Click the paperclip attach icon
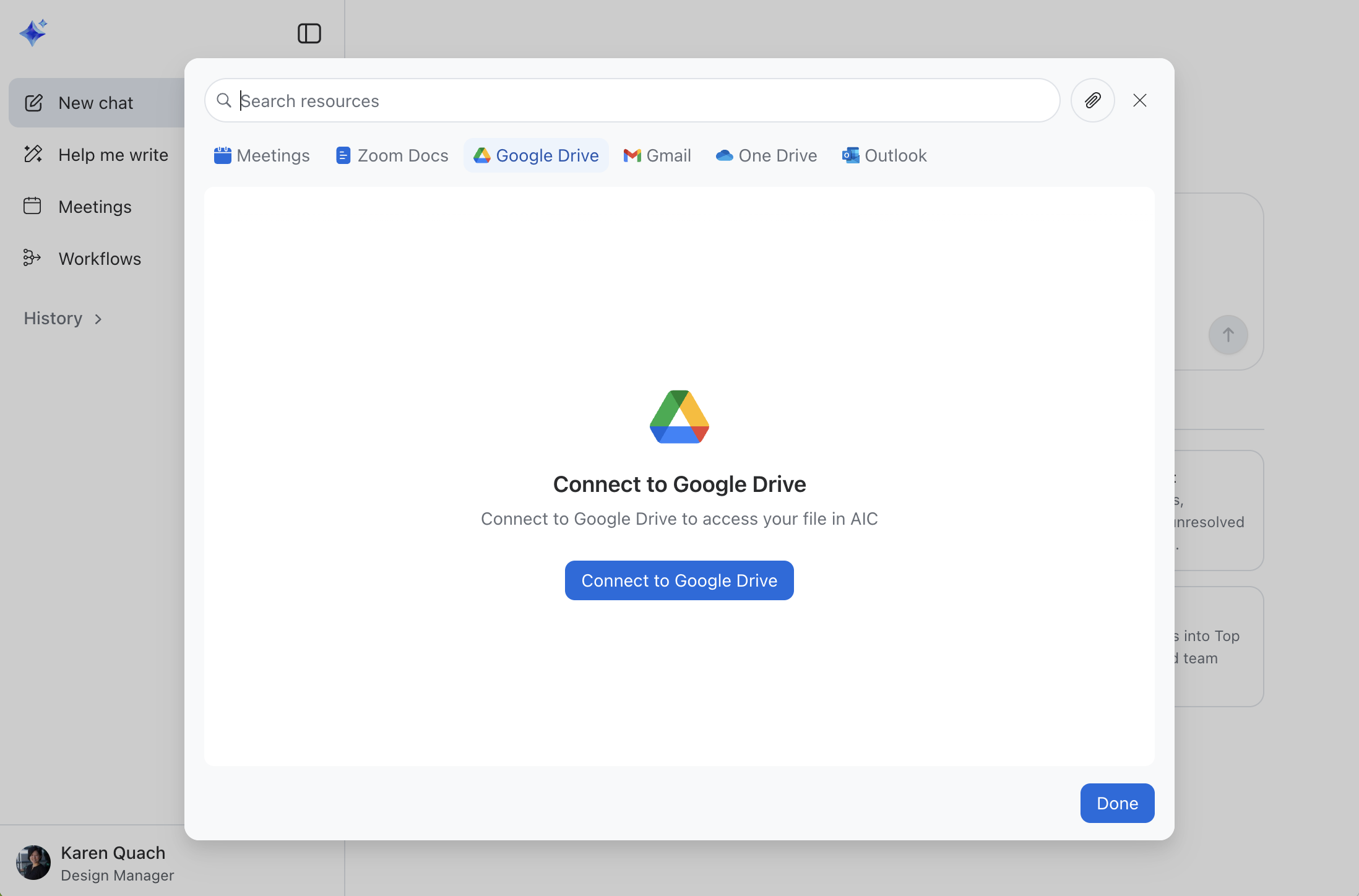 pyautogui.click(x=1092, y=100)
